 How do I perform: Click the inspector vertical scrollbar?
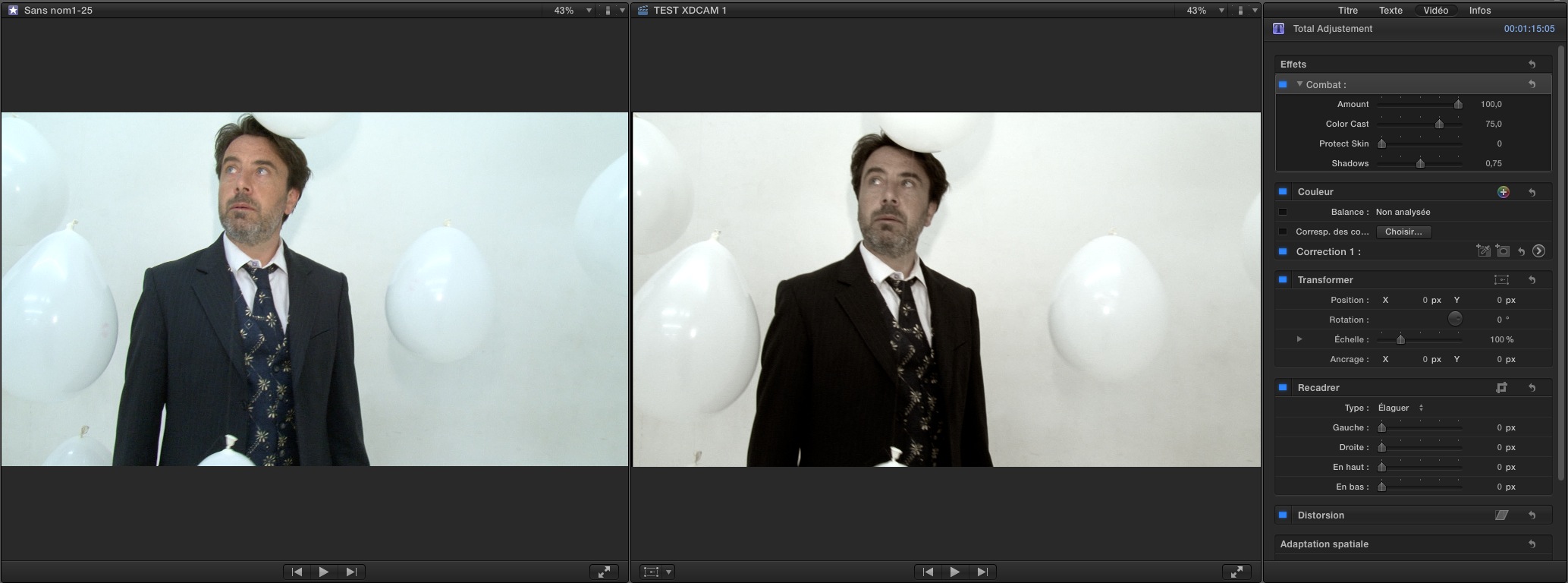click(1560, 263)
